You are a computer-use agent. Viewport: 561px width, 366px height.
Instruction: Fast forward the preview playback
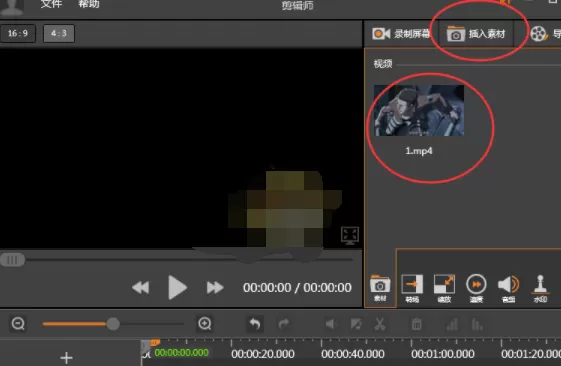[215, 287]
